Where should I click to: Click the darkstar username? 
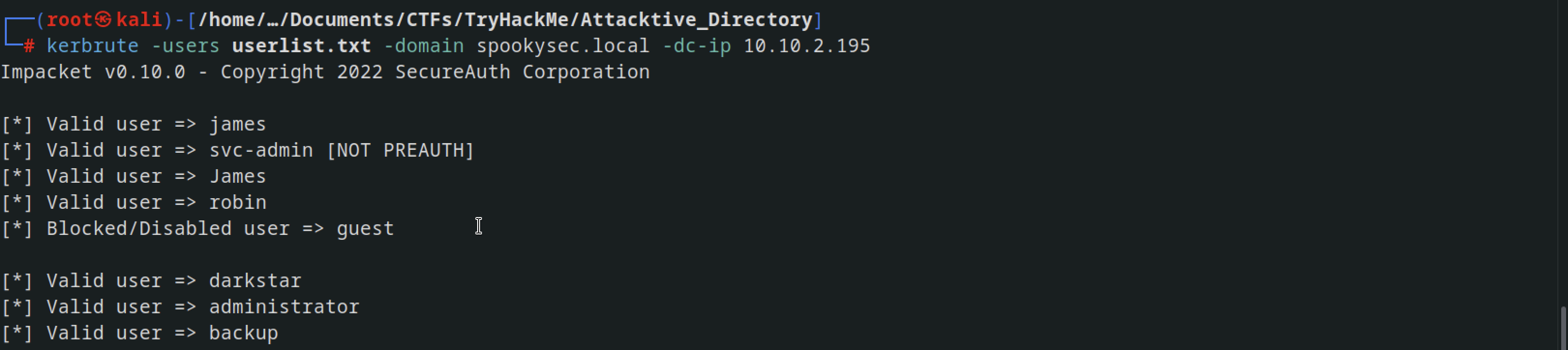255,281
